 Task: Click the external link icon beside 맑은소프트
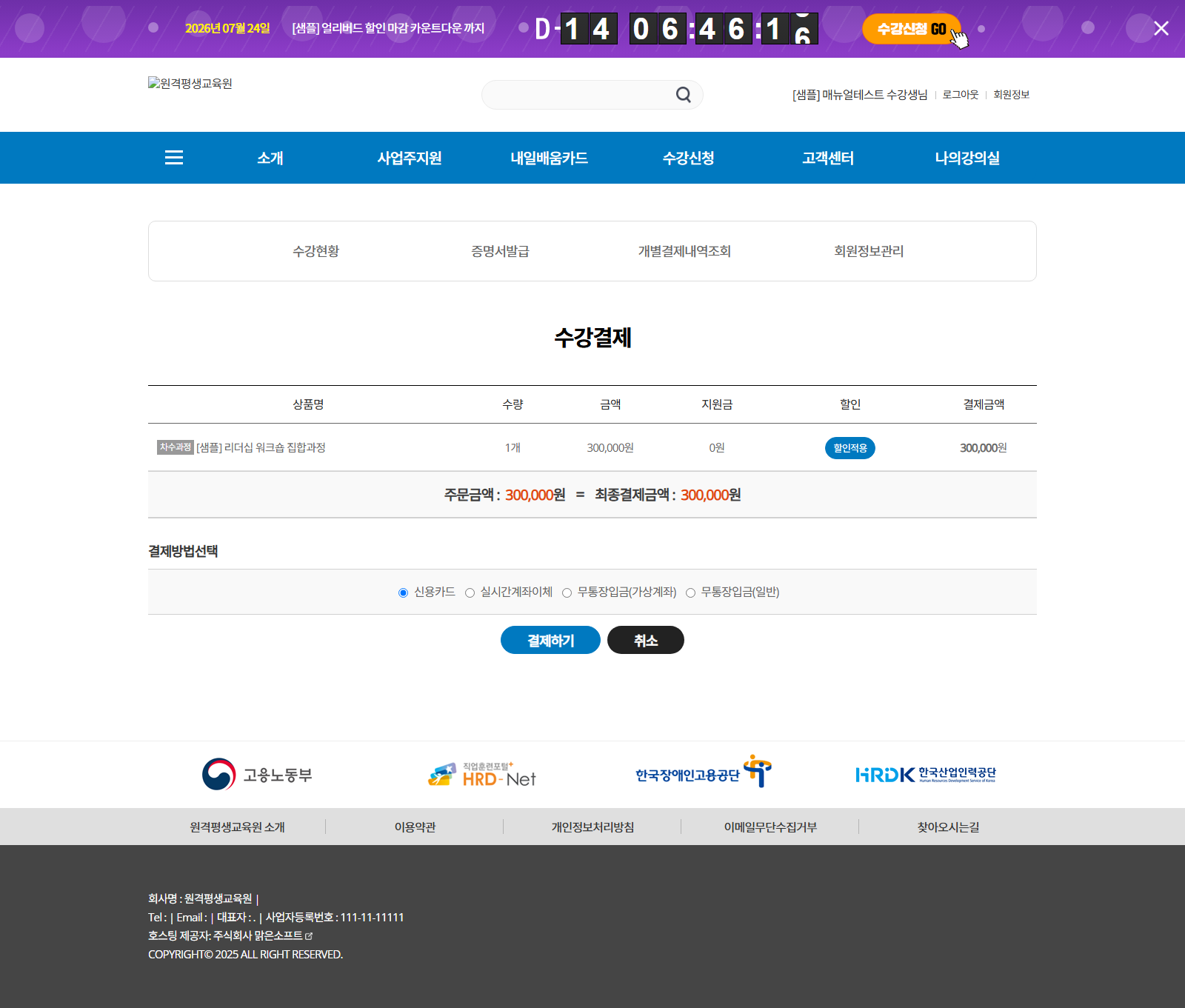(x=309, y=936)
